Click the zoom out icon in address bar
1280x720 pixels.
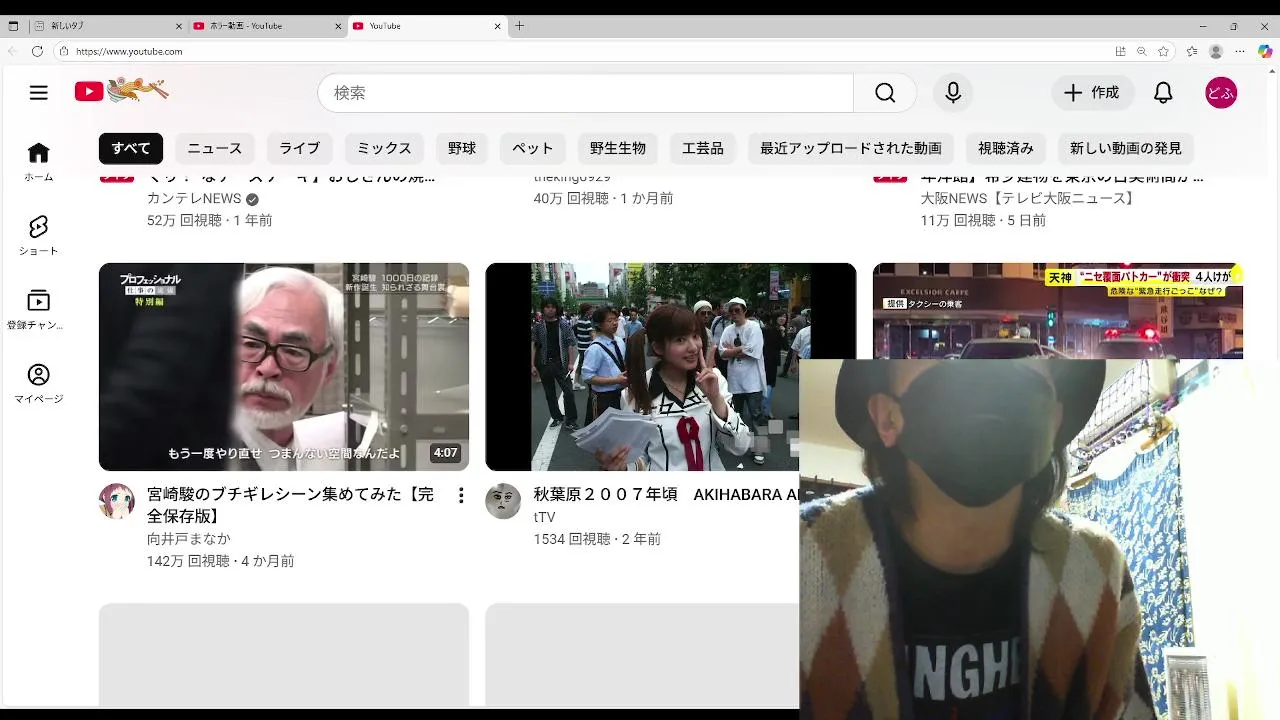[x=1142, y=51]
